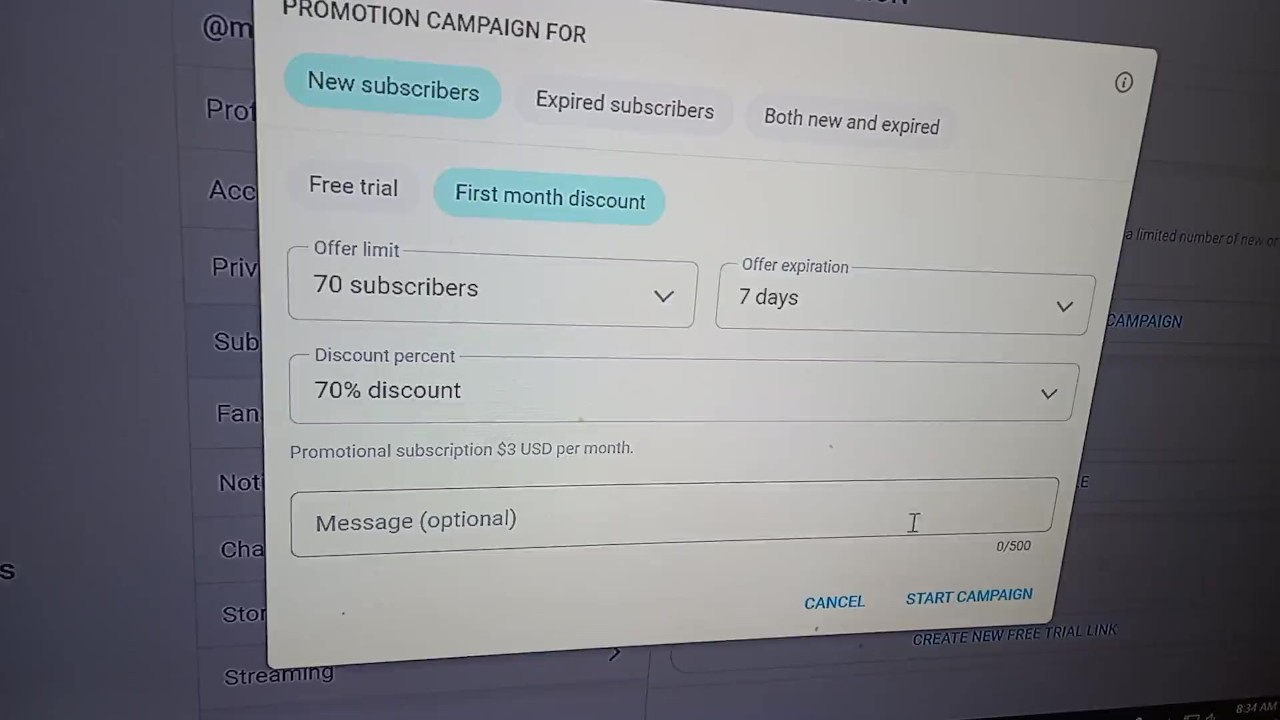Select Both new and expired option
The width and height of the screenshot is (1280, 720).
[851, 121]
